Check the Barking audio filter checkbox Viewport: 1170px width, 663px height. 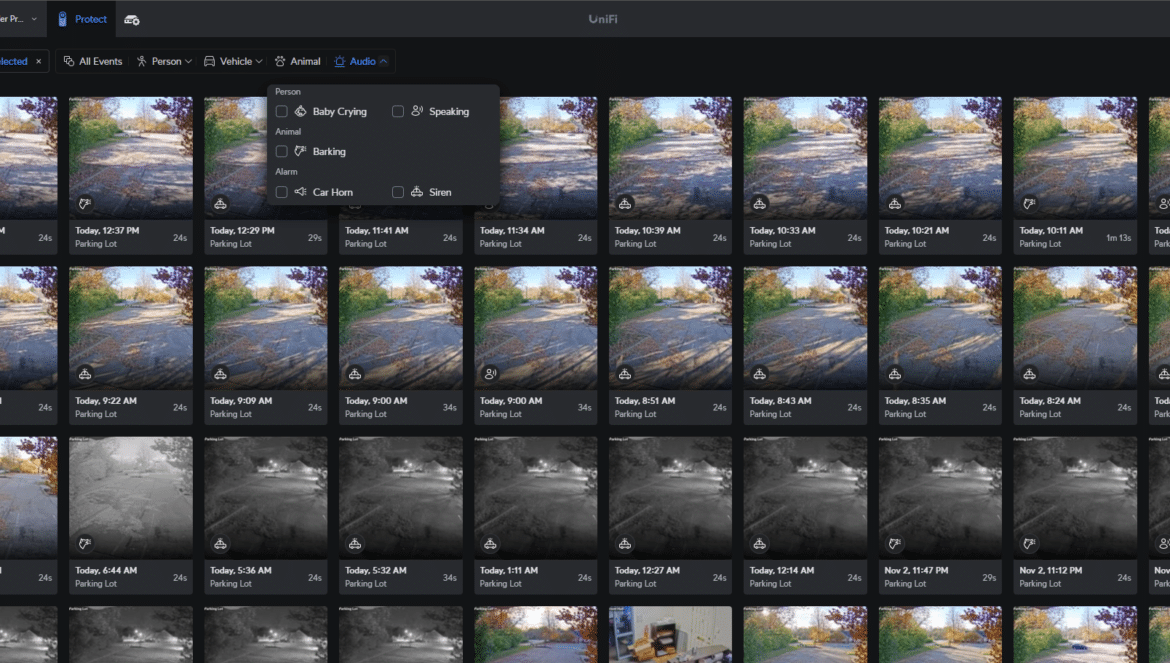281,151
